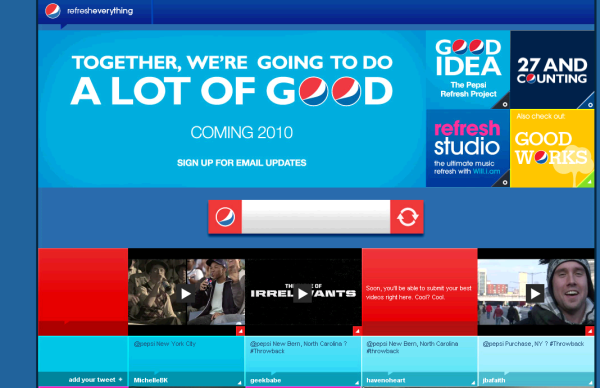The width and height of the screenshot is (600, 388).
Task: Click the COMING 2010 text
Action: tap(241, 133)
